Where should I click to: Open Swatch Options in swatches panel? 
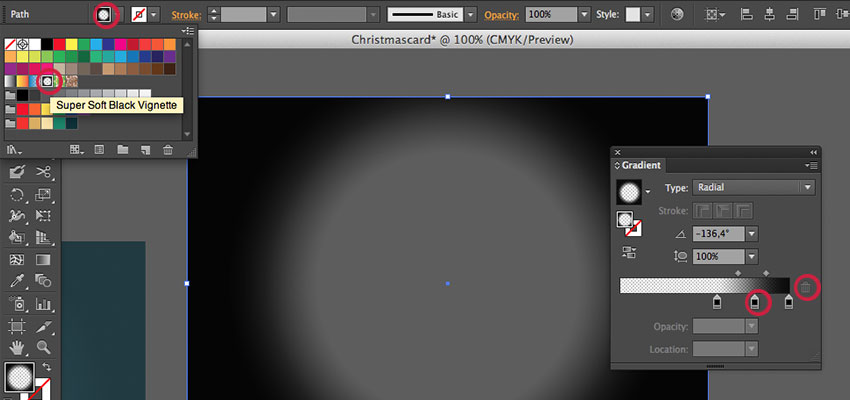99,150
